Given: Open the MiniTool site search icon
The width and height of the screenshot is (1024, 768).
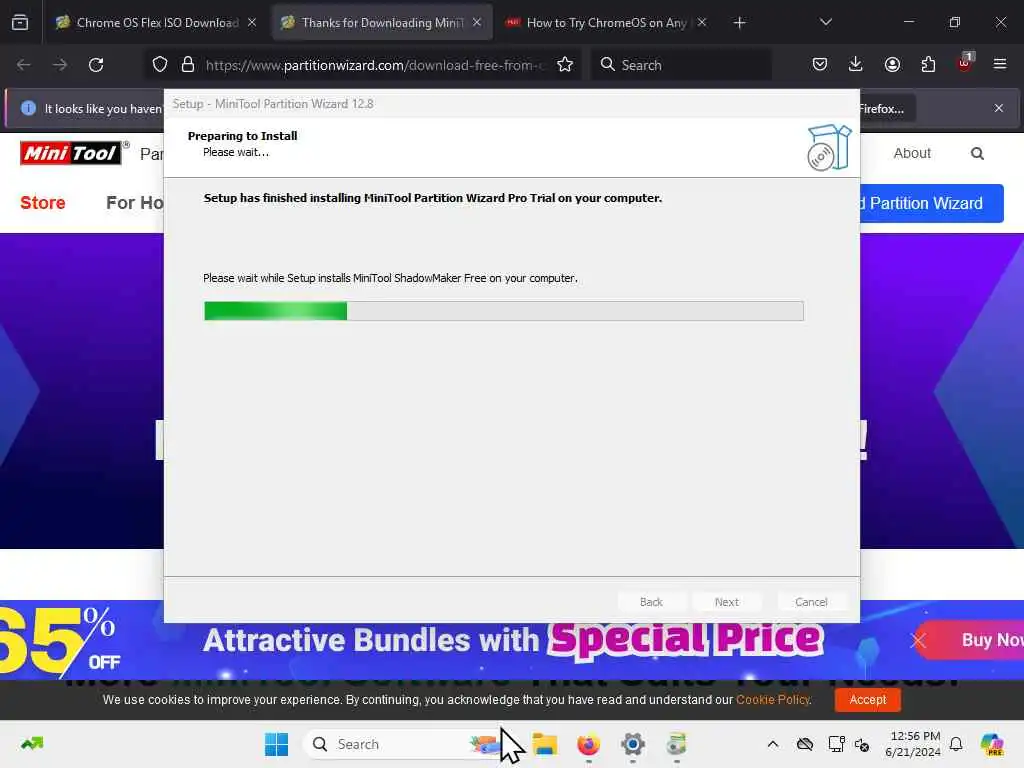Looking at the screenshot, I should coord(977,153).
